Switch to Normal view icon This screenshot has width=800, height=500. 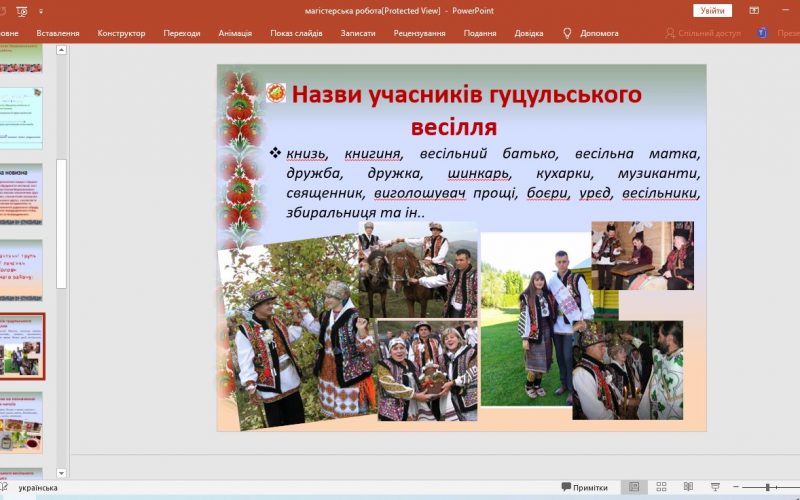click(x=634, y=487)
